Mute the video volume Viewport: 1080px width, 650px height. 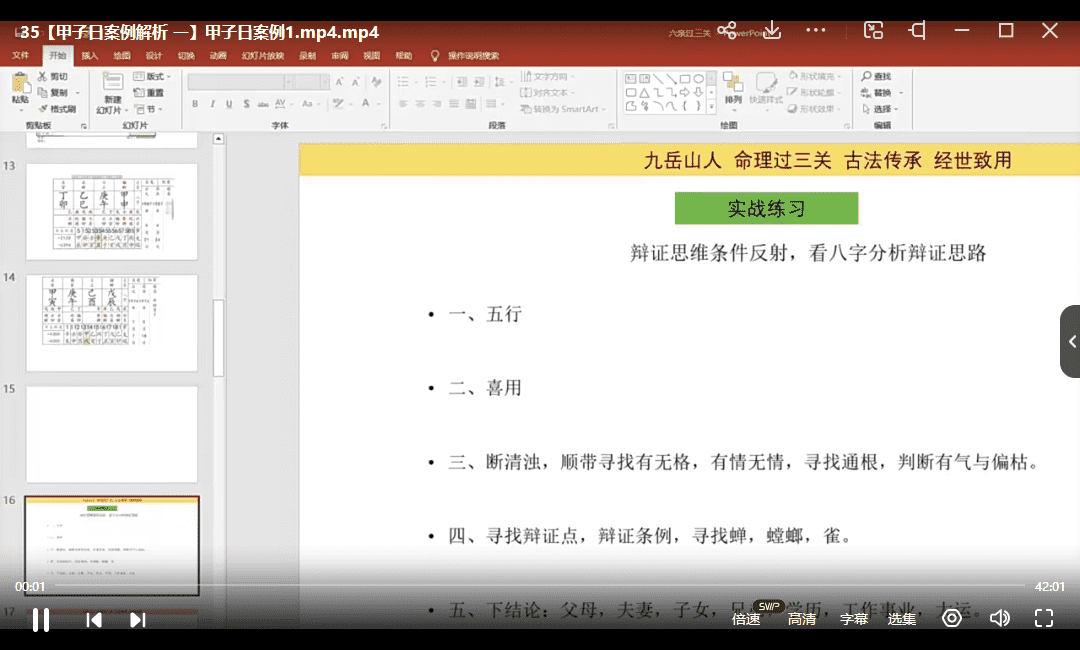999,619
